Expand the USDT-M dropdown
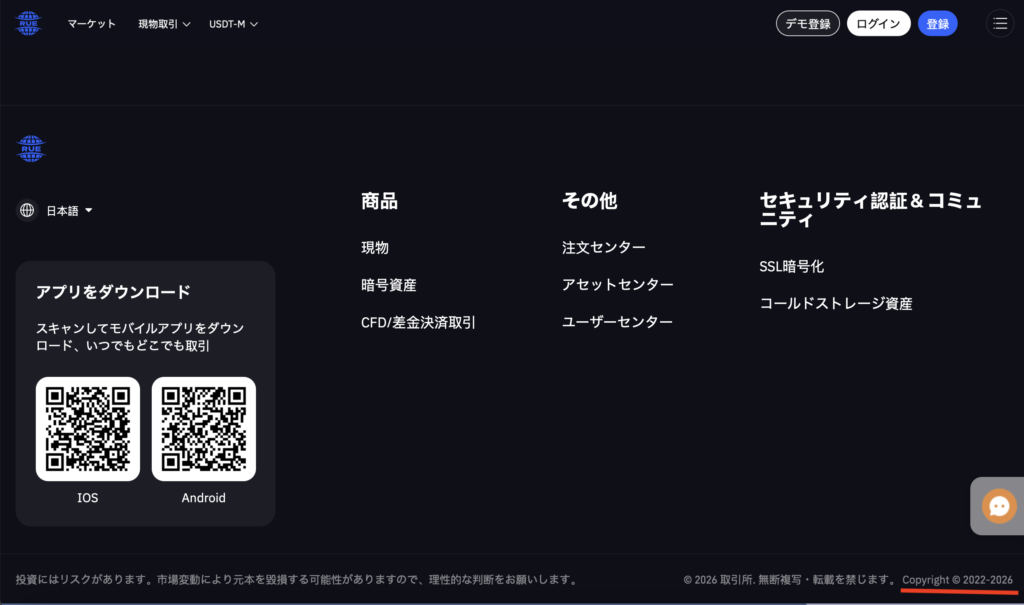Screen dimensions: 1024x605 pos(233,24)
